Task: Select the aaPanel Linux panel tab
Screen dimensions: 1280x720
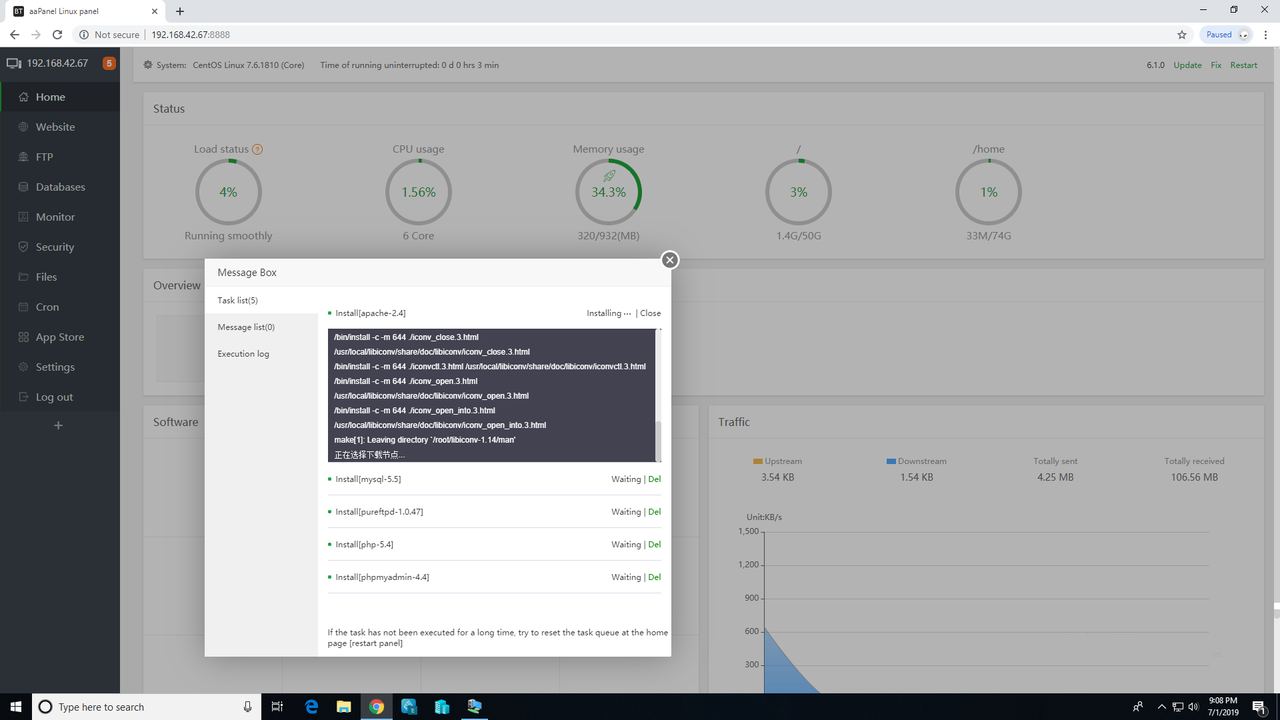Action: (85, 11)
